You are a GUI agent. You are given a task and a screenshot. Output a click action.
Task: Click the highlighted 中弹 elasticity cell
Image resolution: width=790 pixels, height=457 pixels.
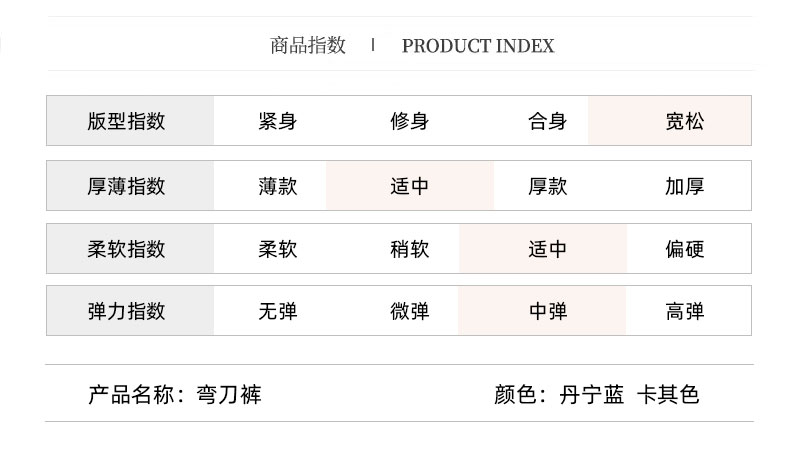(547, 311)
